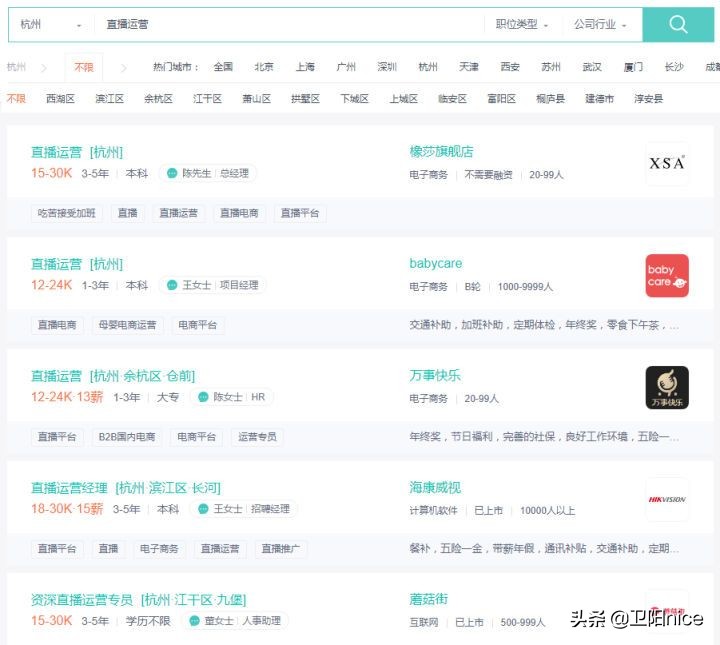The image size is (720, 645).
Task: Click the 直播运营 search input field
Action: tap(290, 25)
